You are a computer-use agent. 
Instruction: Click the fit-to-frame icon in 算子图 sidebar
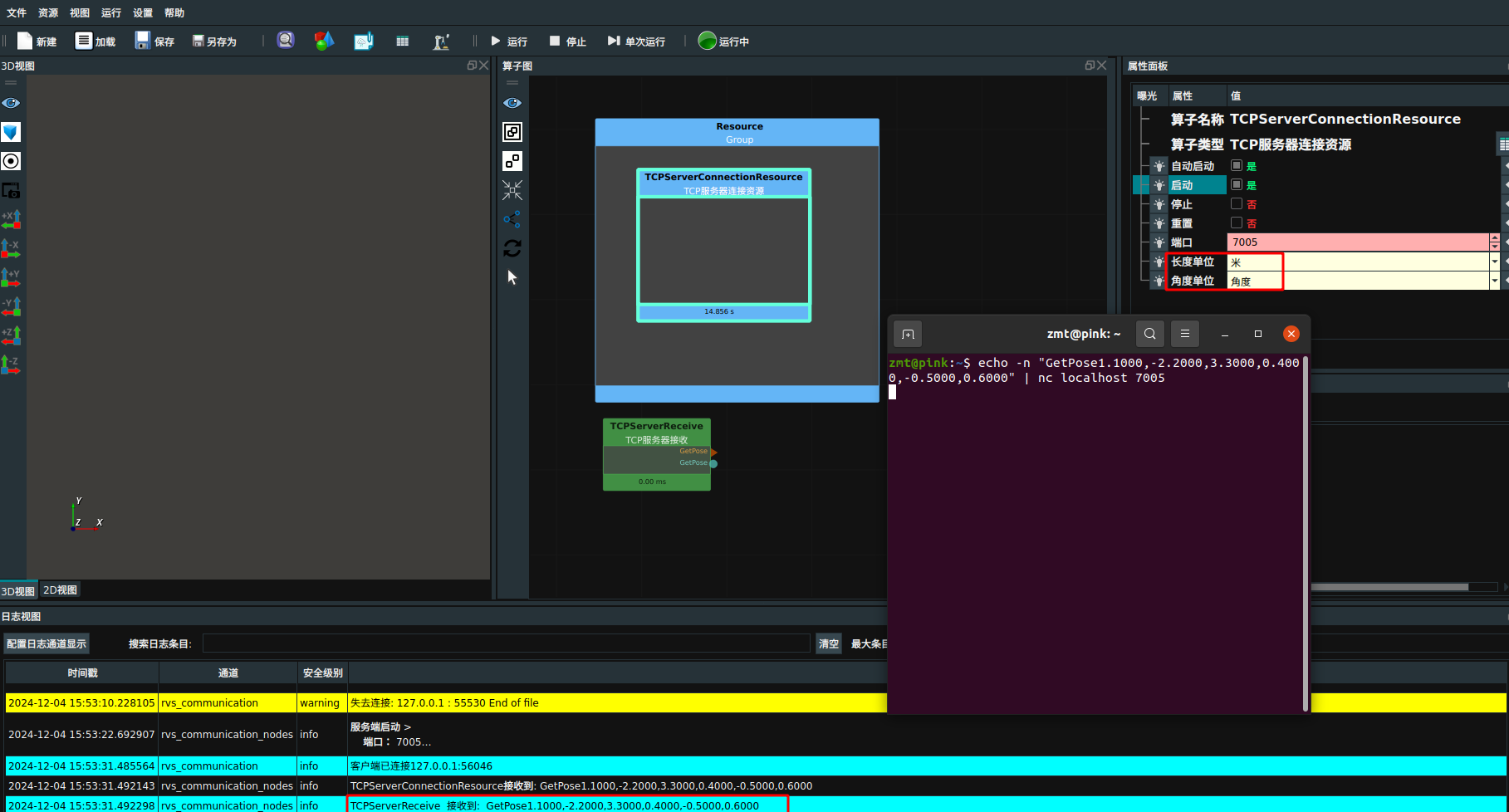pyautogui.click(x=512, y=132)
